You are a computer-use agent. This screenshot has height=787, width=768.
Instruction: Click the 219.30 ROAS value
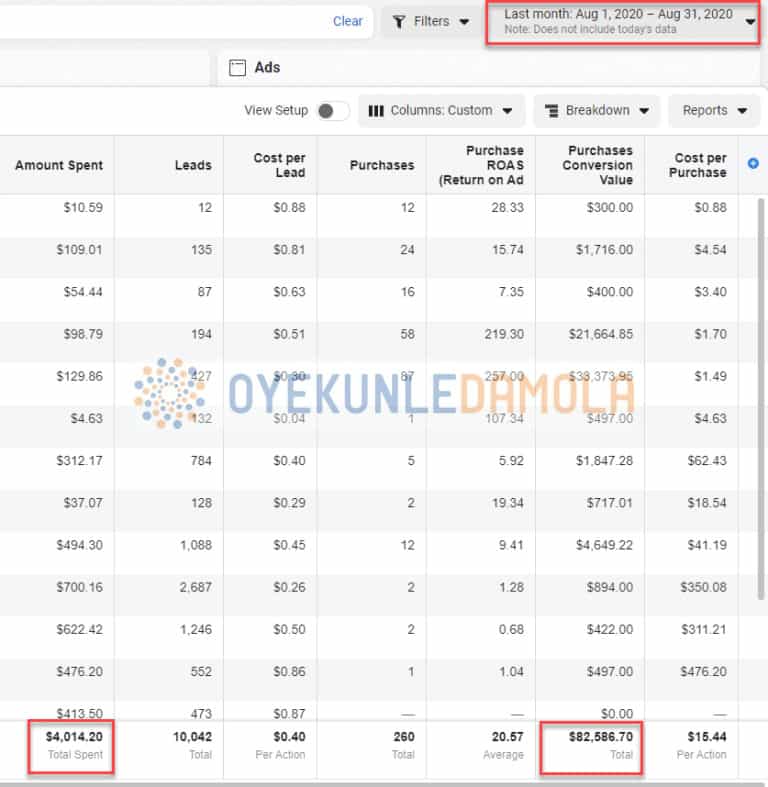pos(504,334)
